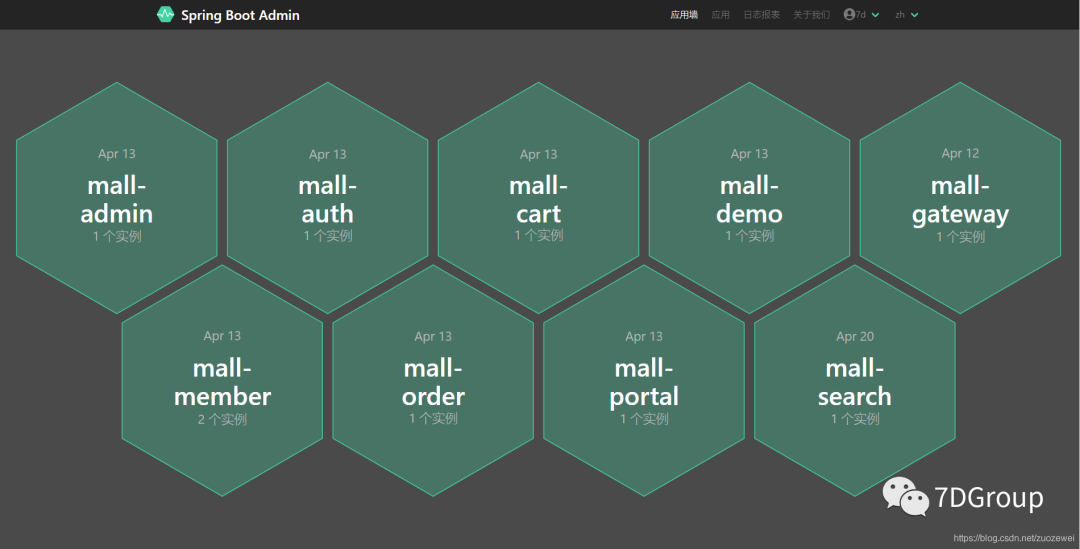Viewport: 1080px width, 549px height.
Task: Open the mall-cart application hexagon
Action: [x=539, y=198]
